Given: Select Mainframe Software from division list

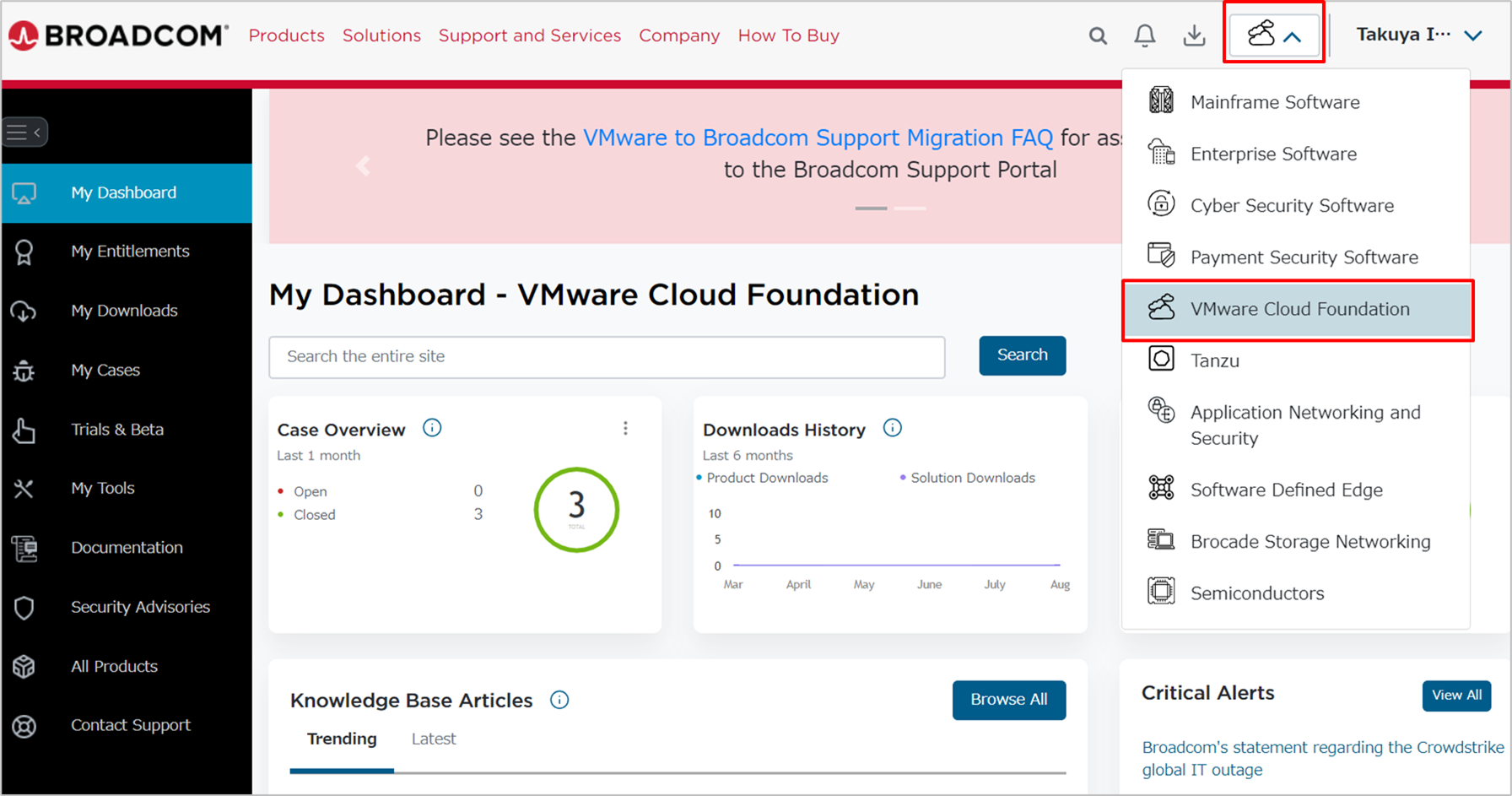Looking at the screenshot, I should point(1296,102).
